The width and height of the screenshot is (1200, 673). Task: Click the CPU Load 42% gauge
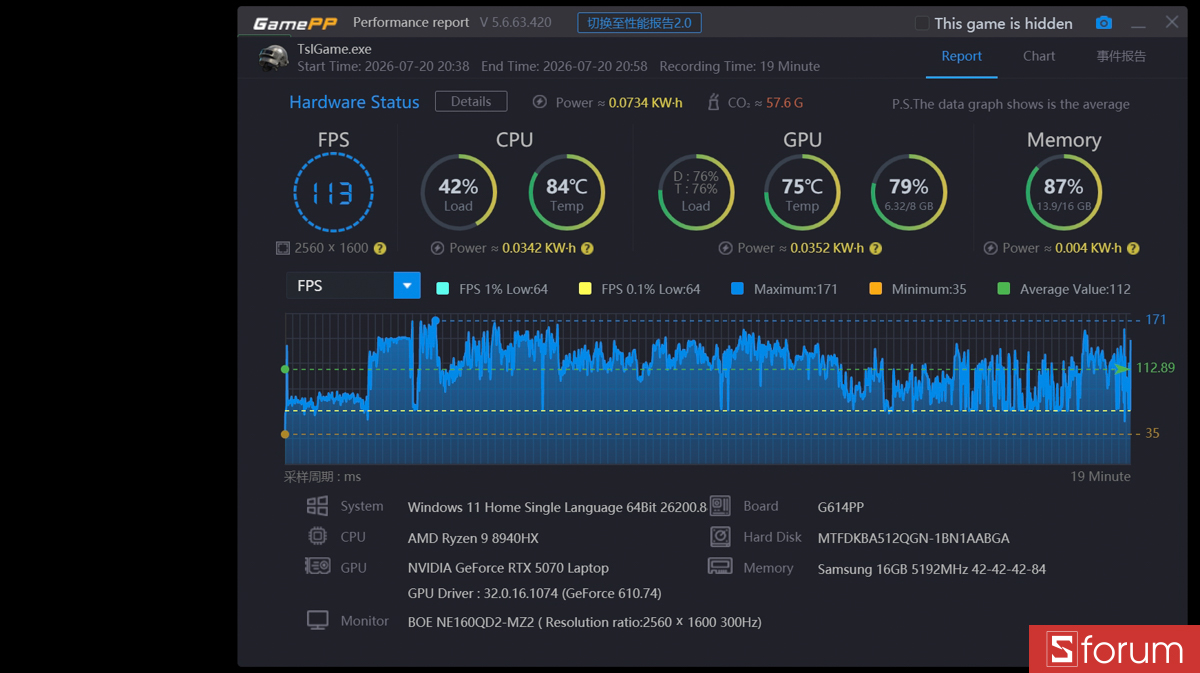pos(458,192)
